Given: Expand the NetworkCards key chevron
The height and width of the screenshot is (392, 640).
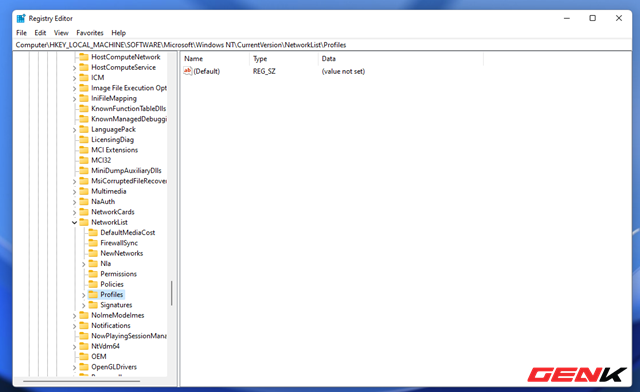Looking at the screenshot, I should 74,212.
